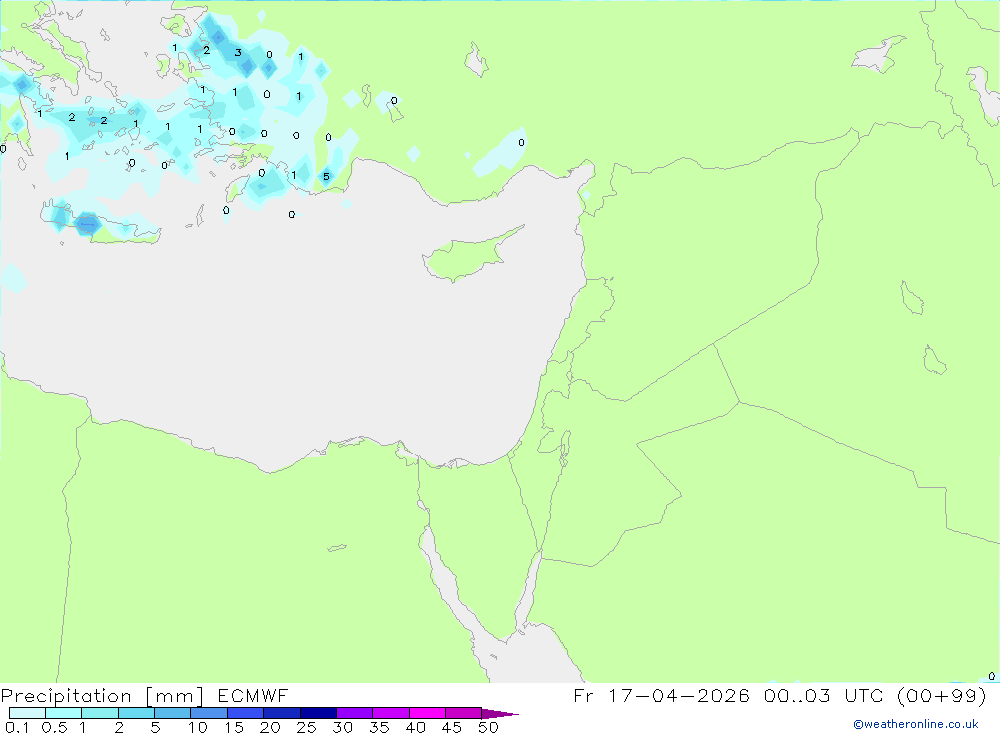The image size is (1000, 733).
Task: Select the 40–45 mm magenta legend swatch
Action: pyautogui.click(x=427, y=713)
